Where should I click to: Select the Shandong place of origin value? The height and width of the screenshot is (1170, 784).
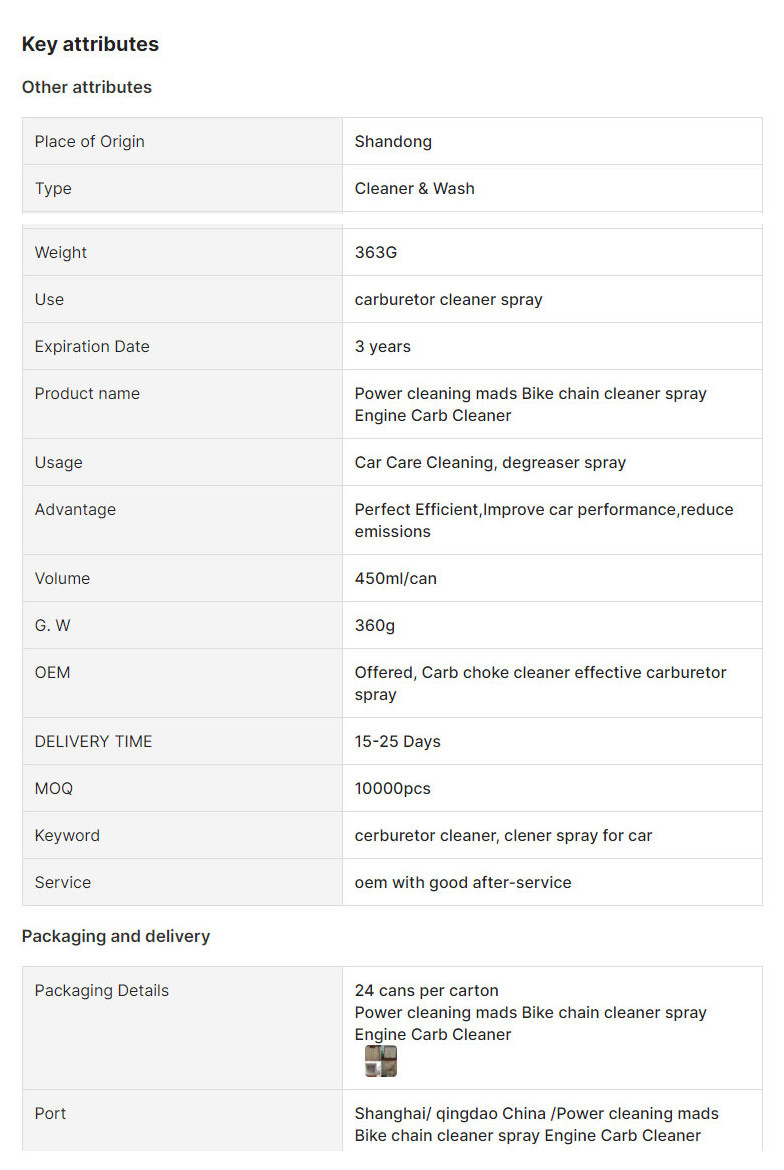[x=393, y=142]
